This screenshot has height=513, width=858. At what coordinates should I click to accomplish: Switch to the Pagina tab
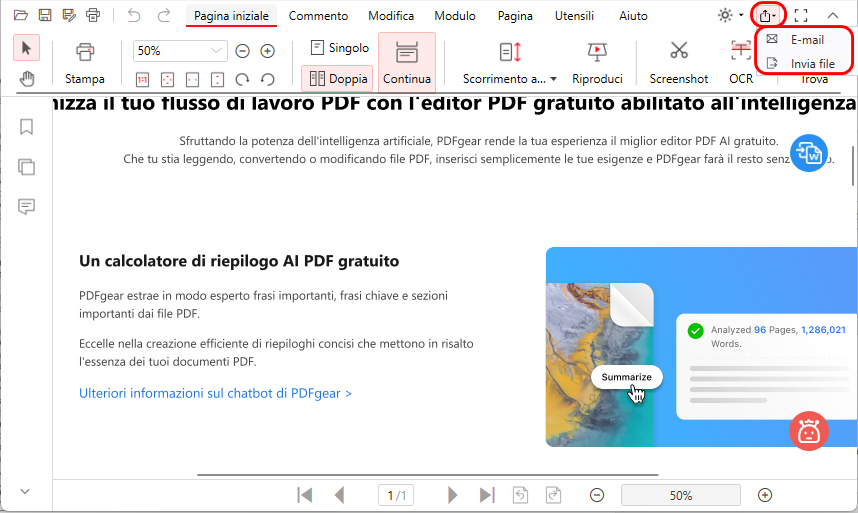click(515, 16)
